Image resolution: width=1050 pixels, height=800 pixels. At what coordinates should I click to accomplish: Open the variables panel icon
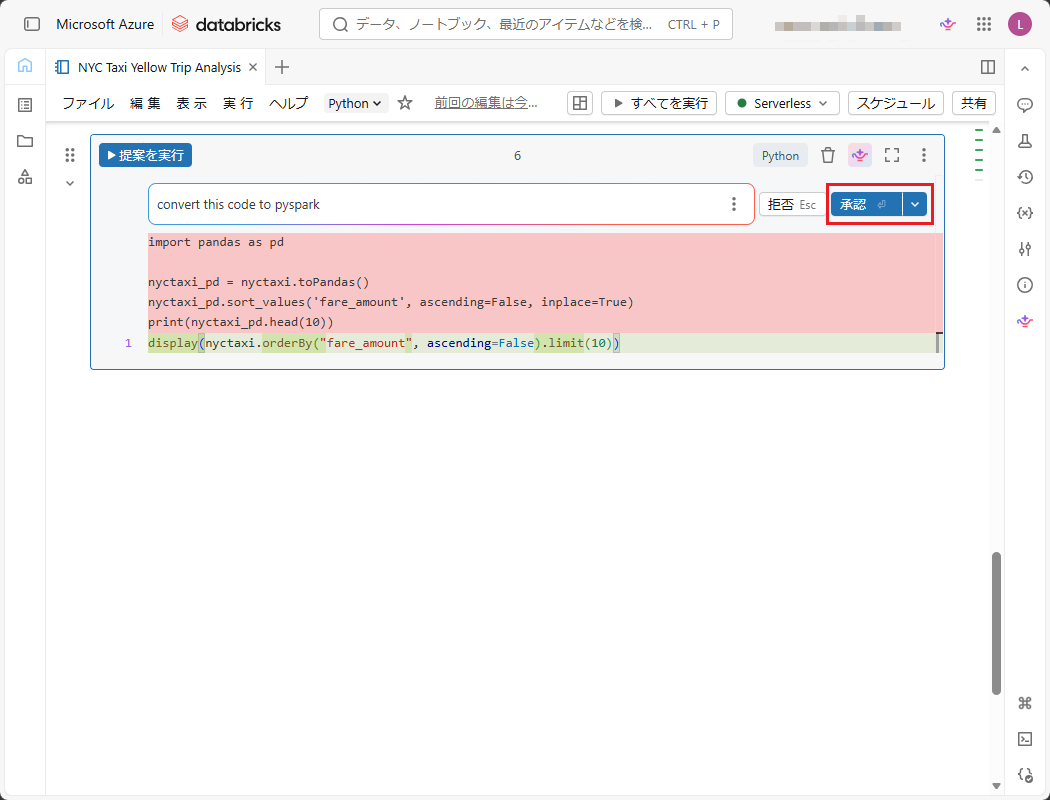(1025, 213)
